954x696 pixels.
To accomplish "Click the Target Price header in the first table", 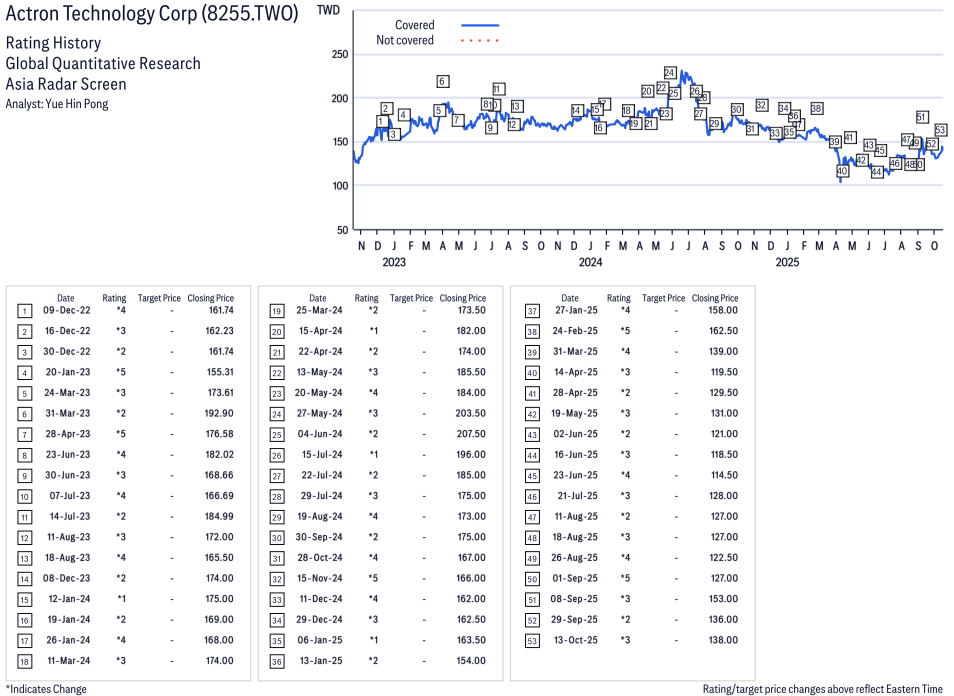I will (159, 298).
